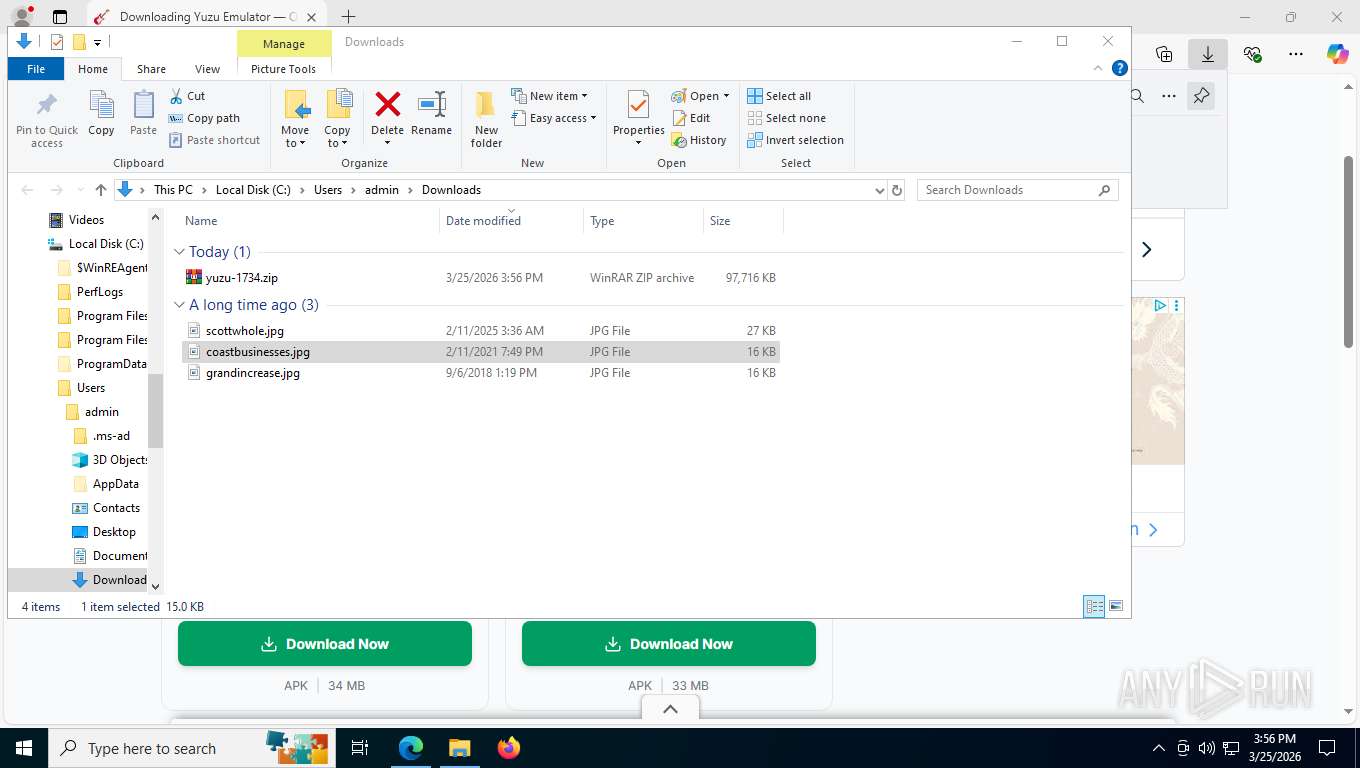Collapse A long time ago group
1360x768 pixels.
[180, 305]
